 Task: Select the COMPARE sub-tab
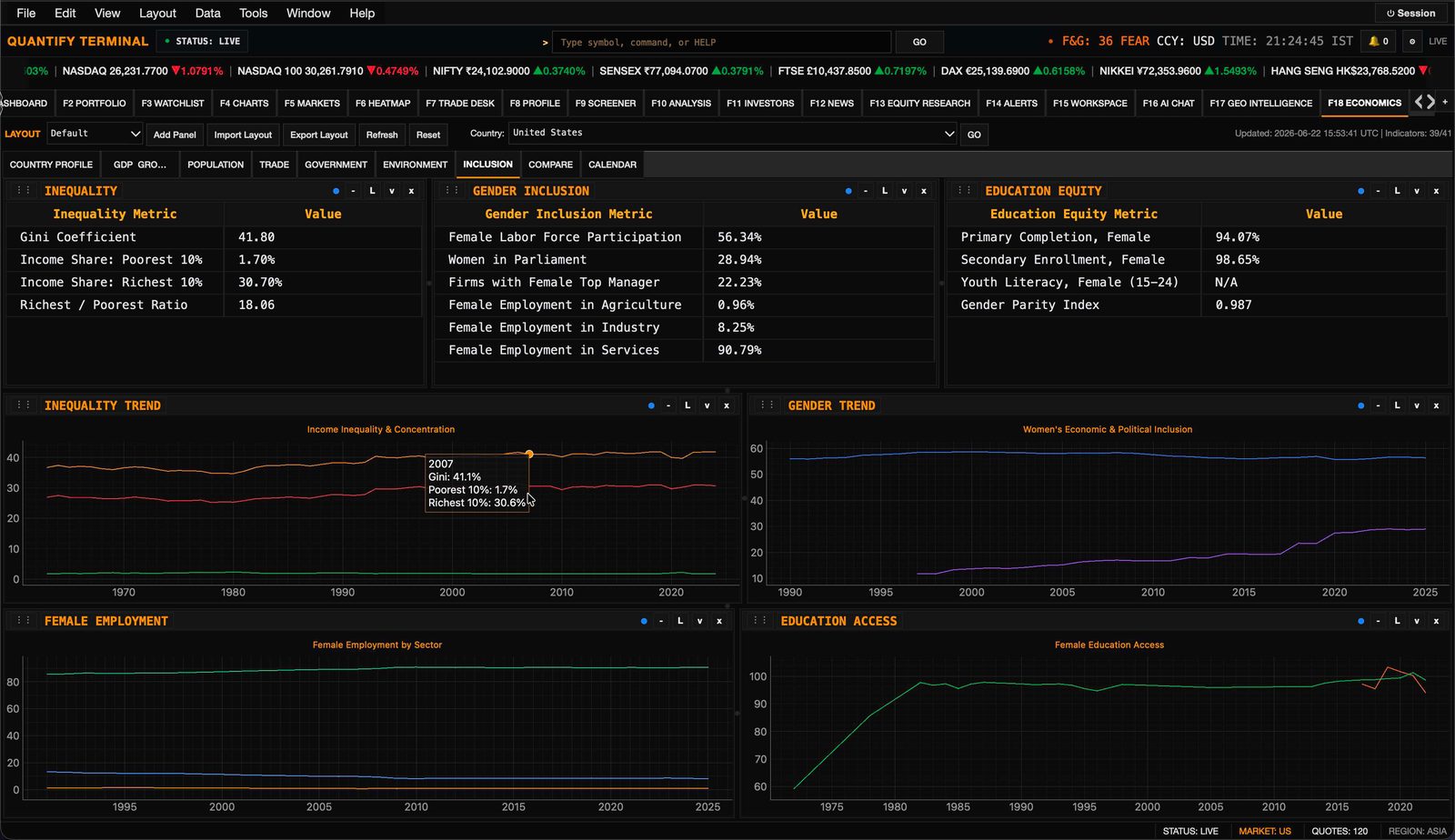click(x=550, y=165)
